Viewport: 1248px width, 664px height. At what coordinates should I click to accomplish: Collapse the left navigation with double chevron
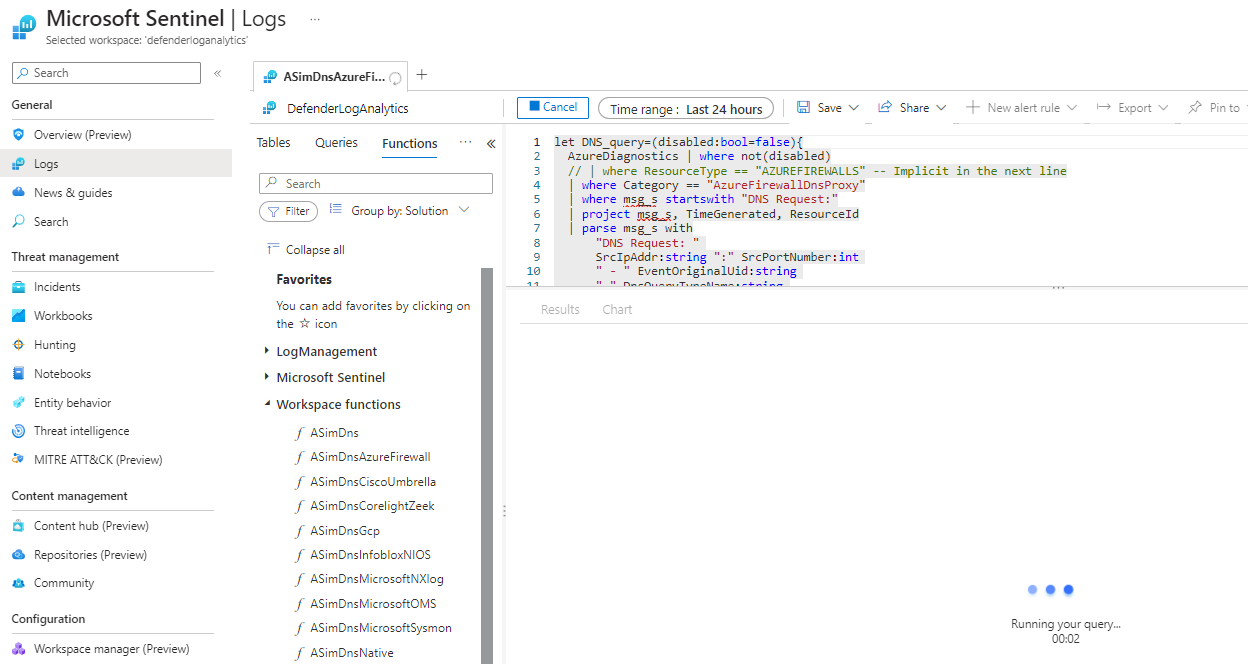pyautogui.click(x=217, y=73)
